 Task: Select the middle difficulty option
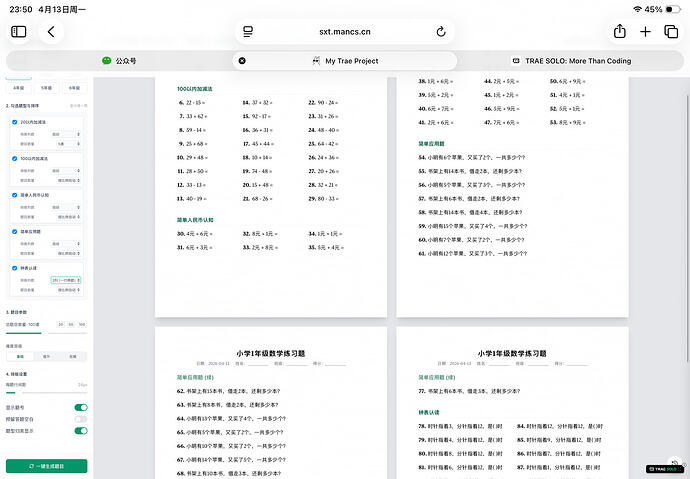tap(46, 356)
